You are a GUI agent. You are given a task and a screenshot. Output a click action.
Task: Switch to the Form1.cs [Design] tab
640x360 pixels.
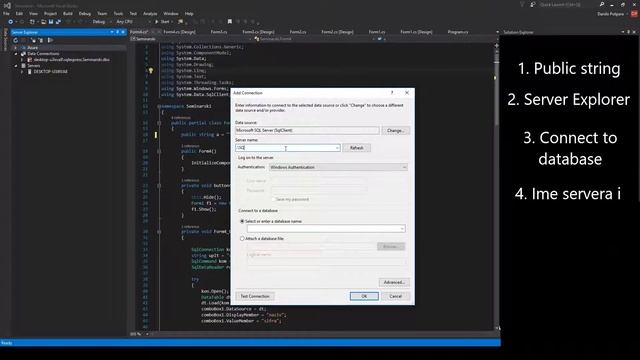[x=416, y=32]
